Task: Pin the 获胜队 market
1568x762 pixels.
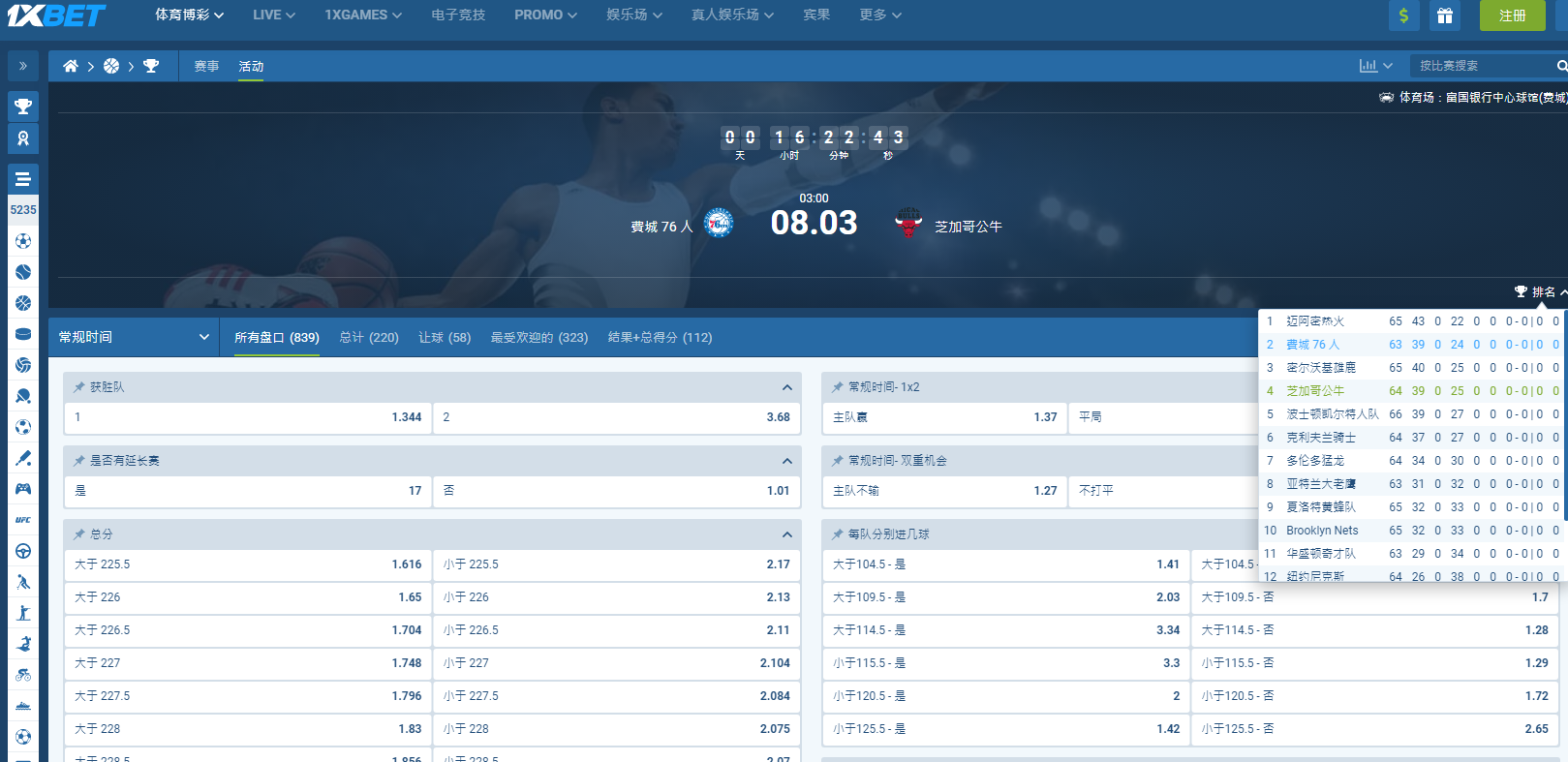Action: [x=79, y=387]
